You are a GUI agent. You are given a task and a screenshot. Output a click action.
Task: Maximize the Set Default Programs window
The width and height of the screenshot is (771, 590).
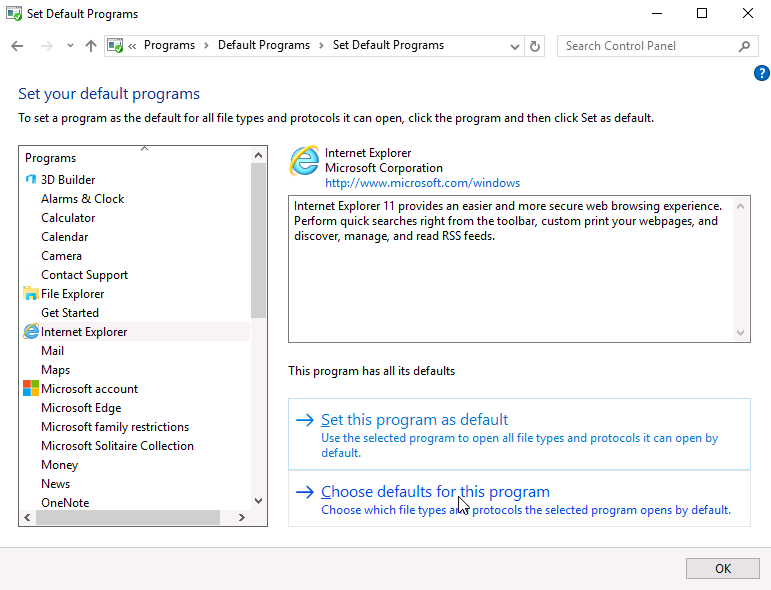click(x=702, y=13)
